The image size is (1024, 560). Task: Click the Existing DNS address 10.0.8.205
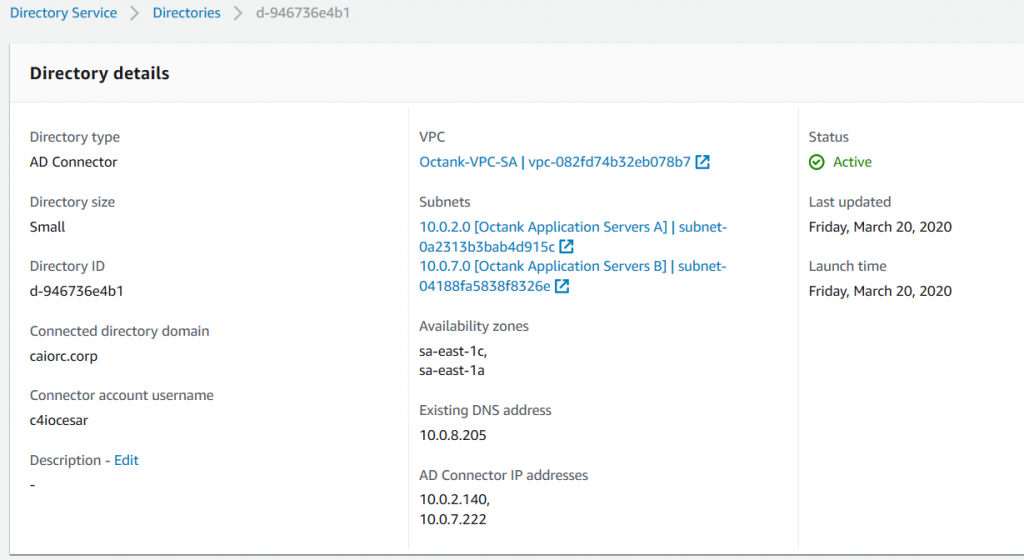(453, 435)
